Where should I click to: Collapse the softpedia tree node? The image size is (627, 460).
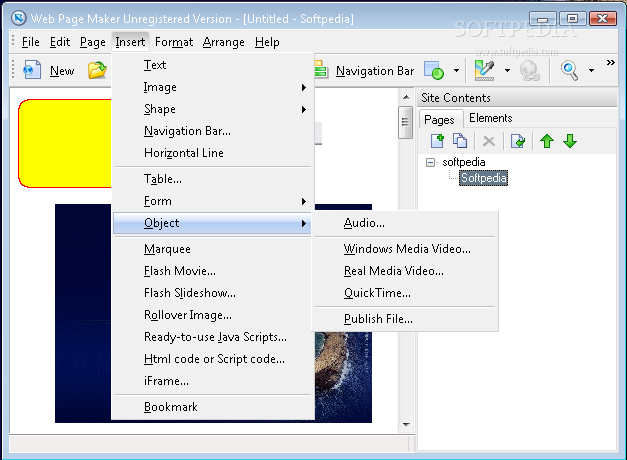tap(430, 162)
